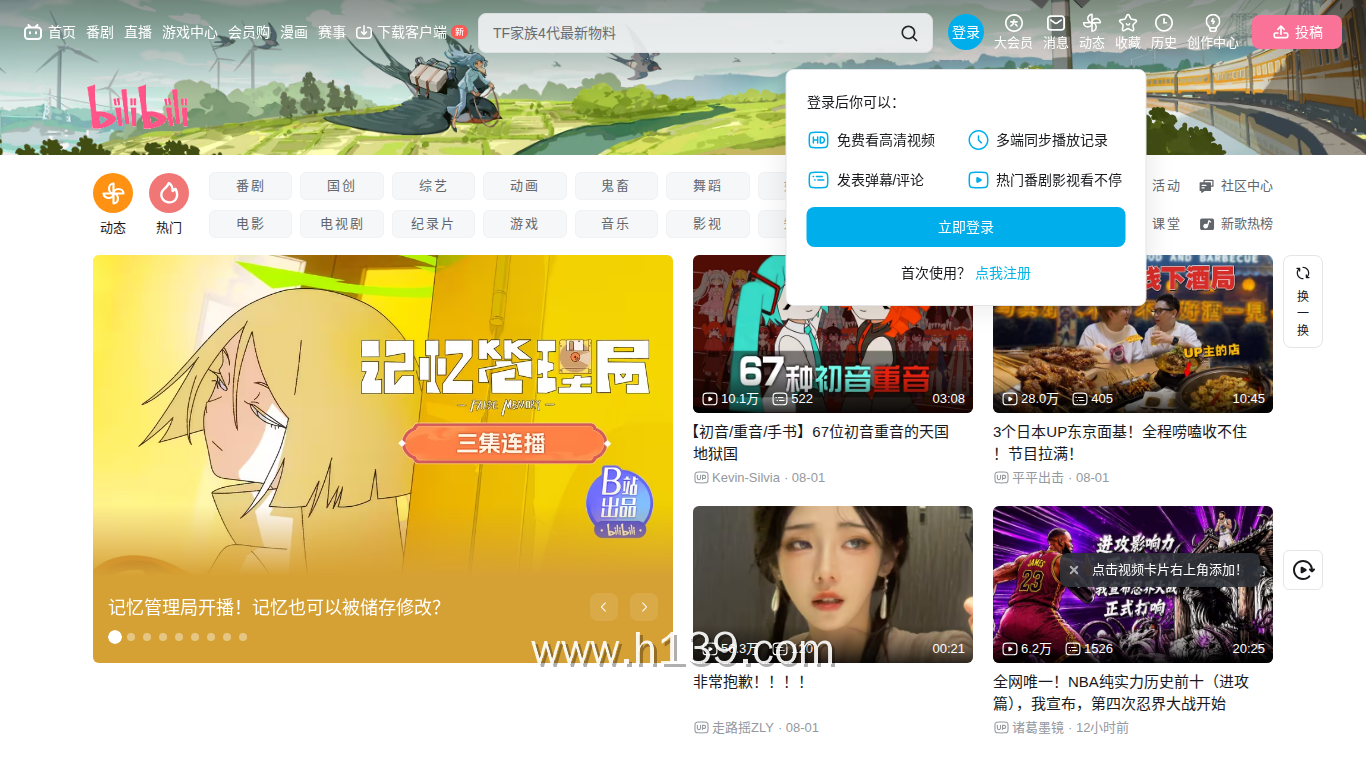This screenshot has height=768, width=1366.
Task: Open the 00:21 woman portrait video thumbnail
Action: (x=833, y=584)
